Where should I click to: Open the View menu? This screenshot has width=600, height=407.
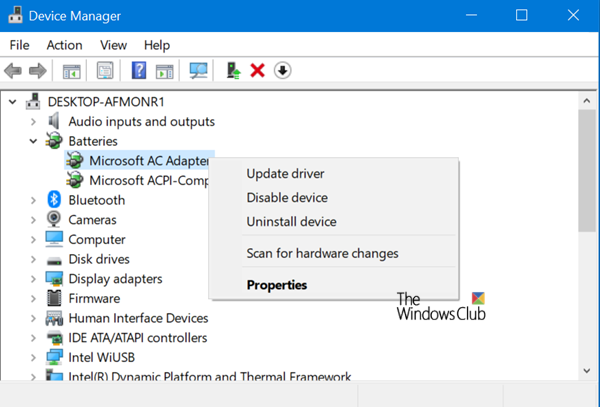tap(113, 45)
